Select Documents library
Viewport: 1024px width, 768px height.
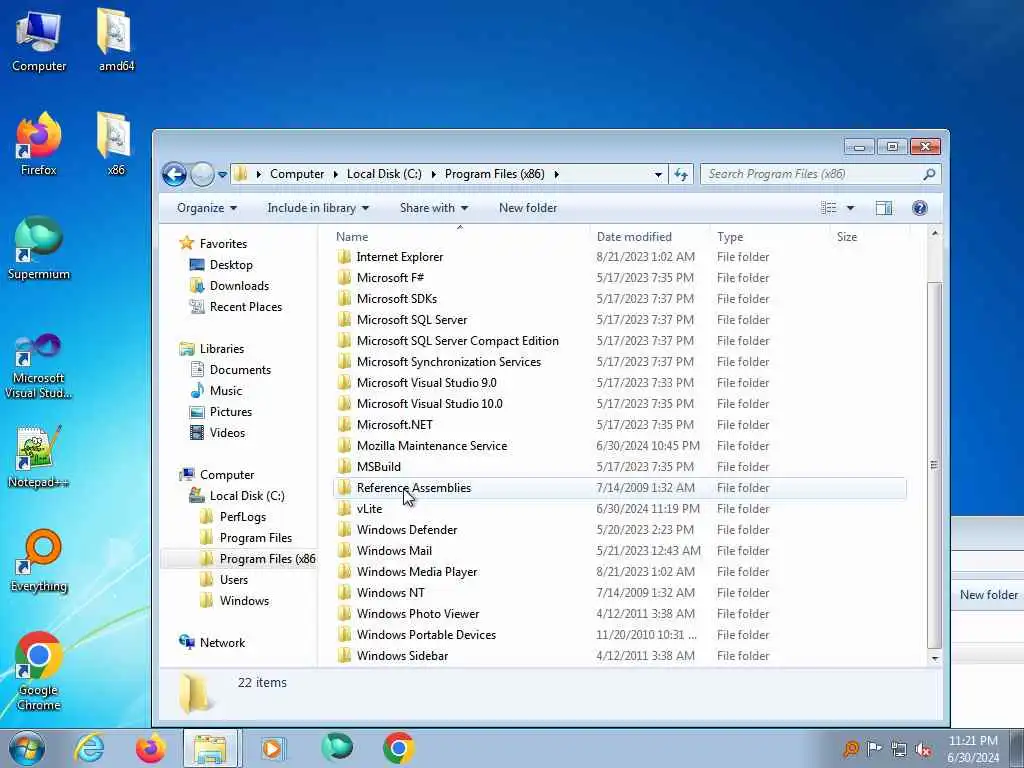pyautogui.click(x=240, y=370)
